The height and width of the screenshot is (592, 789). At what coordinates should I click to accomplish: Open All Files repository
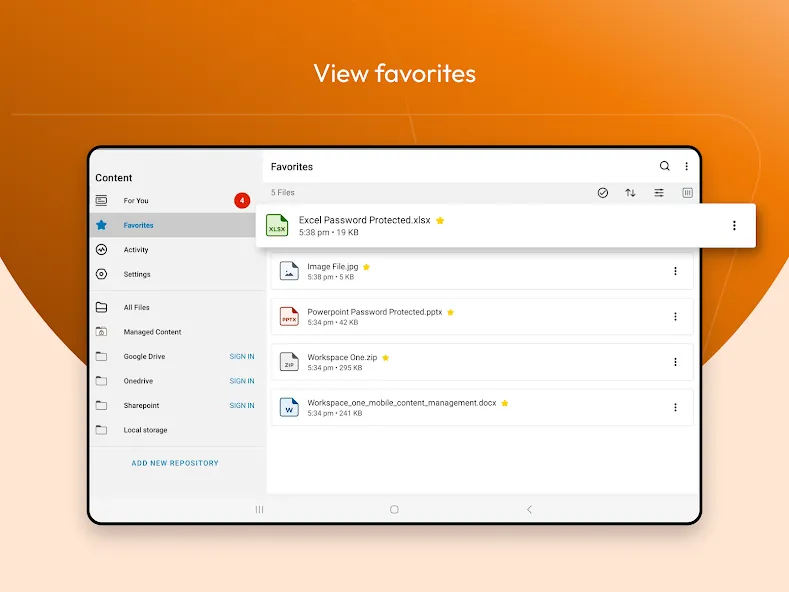coord(173,307)
